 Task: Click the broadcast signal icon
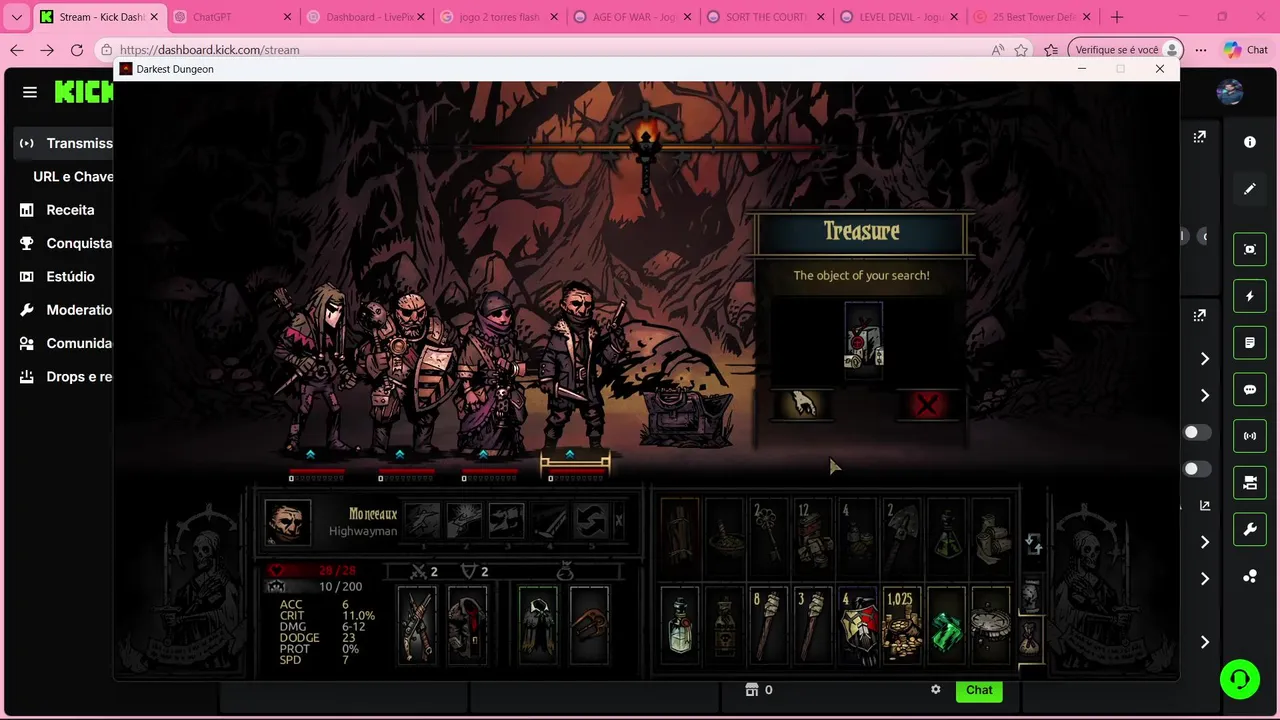1250,436
